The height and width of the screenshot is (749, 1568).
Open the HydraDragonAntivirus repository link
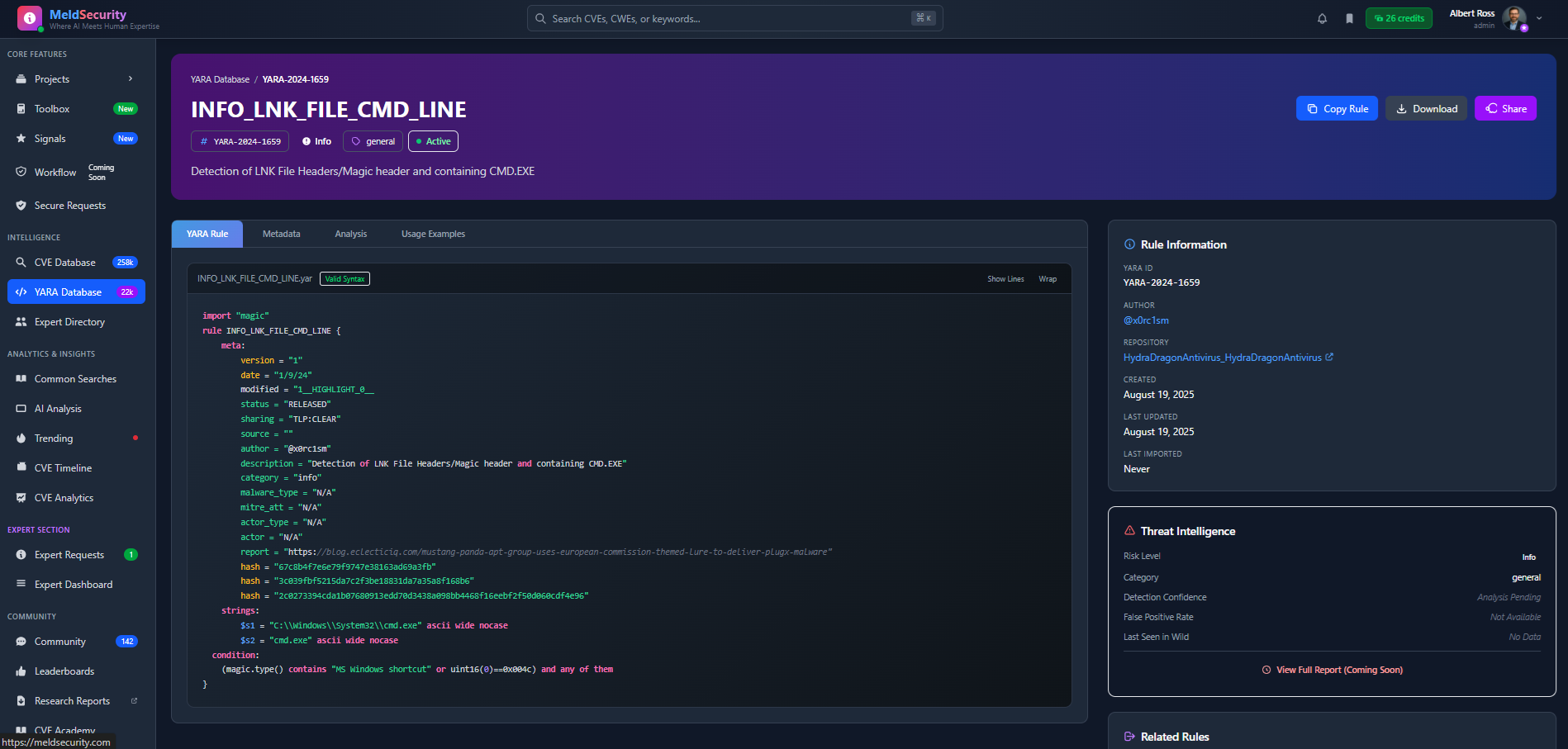click(x=1228, y=358)
